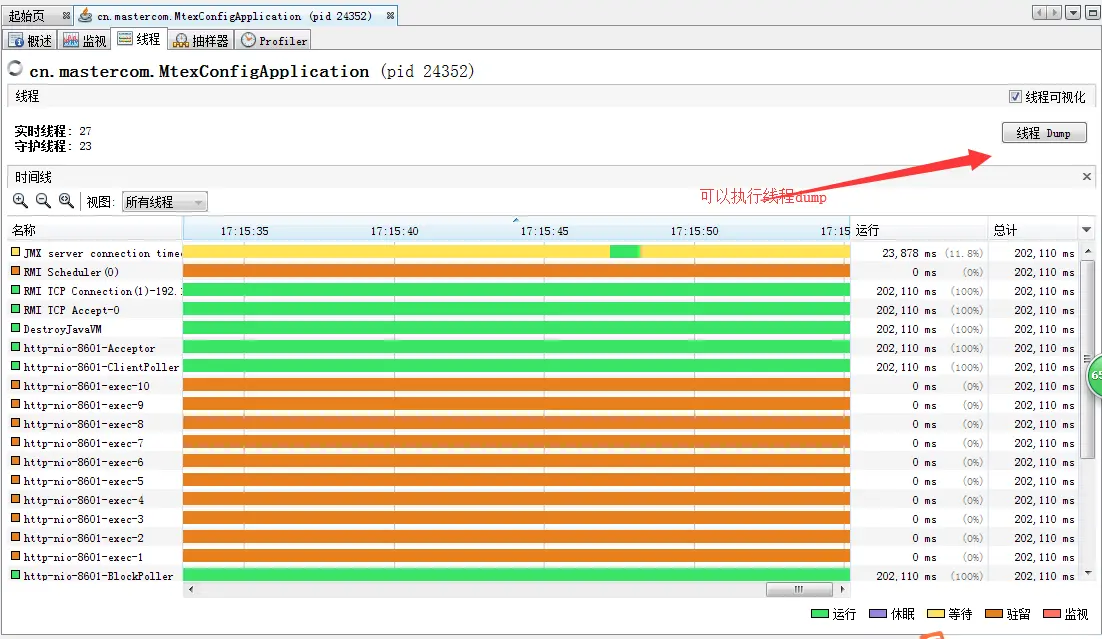Click the 23,878 ms running time value
Viewport: 1102px width, 639px height.
point(909,252)
